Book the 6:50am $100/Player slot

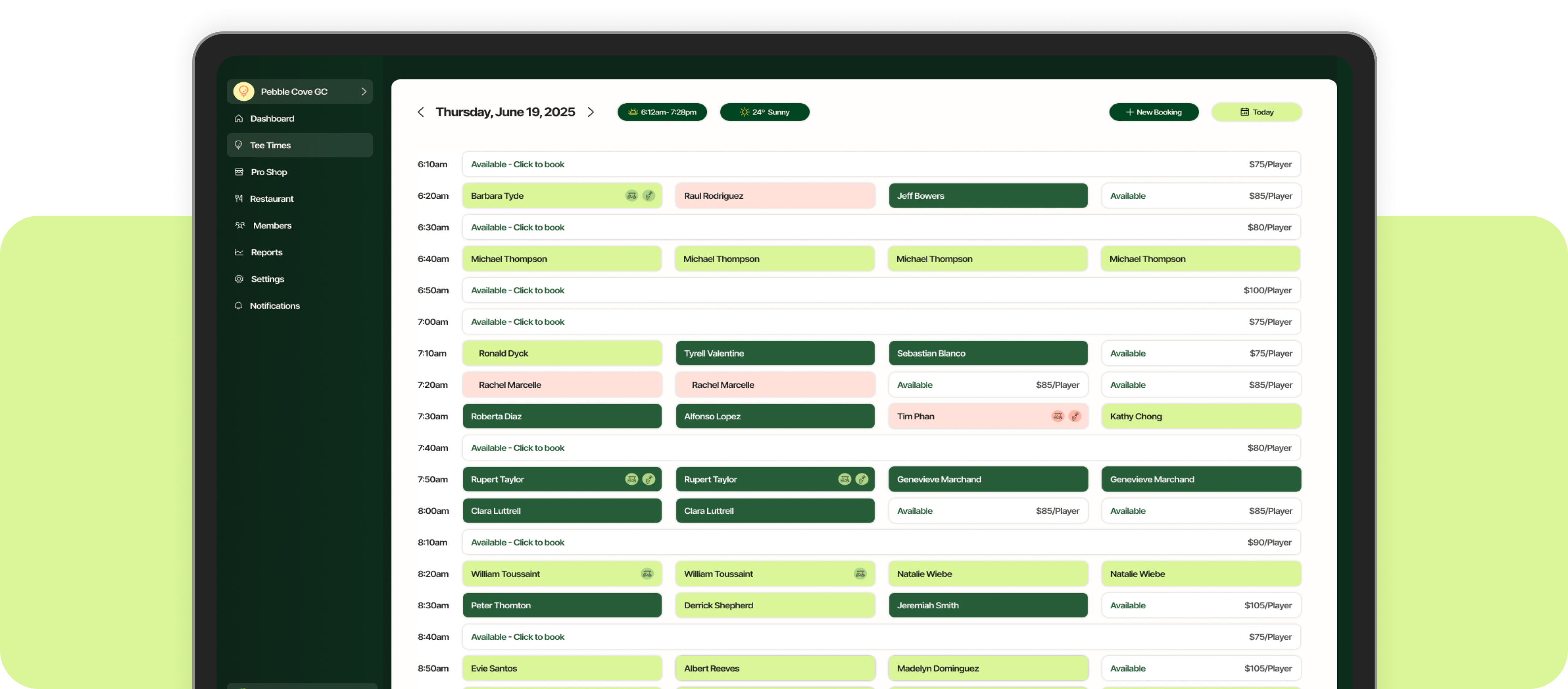pos(882,291)
